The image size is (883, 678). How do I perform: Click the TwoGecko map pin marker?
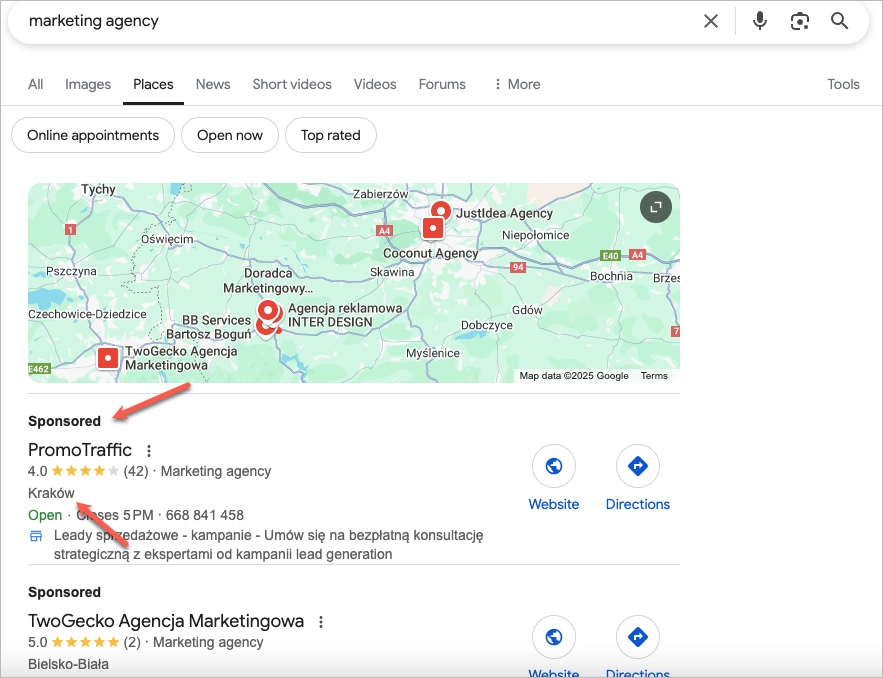pyautogui.click(x=109, y=358)
